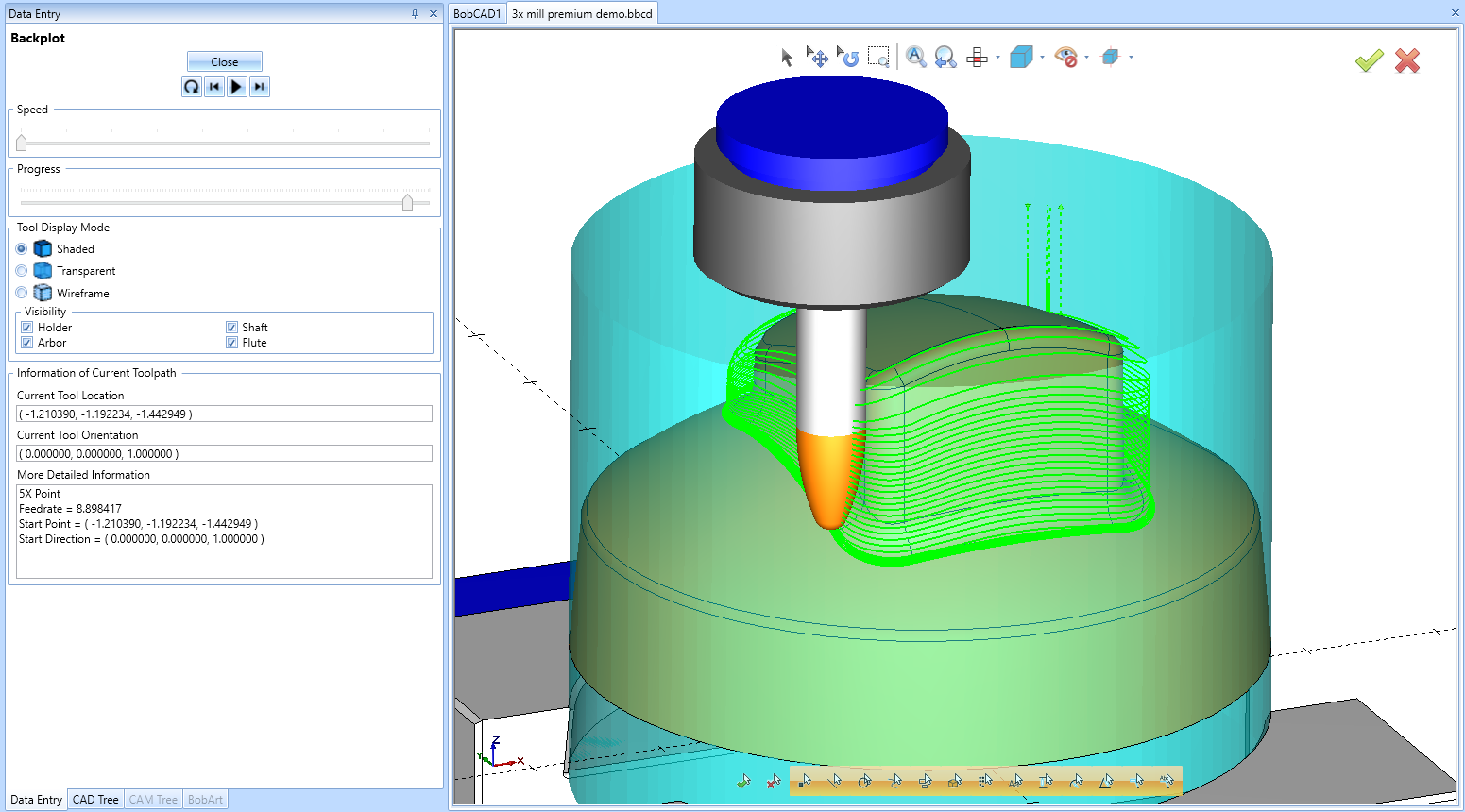Open the 3x mill premium demo.bbcd tab

[x=581, y=13]
